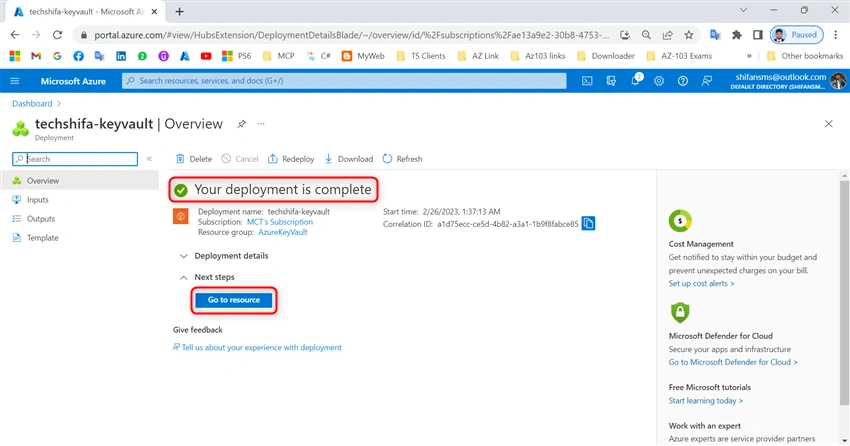Click the Download toolbar button
Image resolution: width=850 pixels, height=446 pixels.
coord(349,159)
